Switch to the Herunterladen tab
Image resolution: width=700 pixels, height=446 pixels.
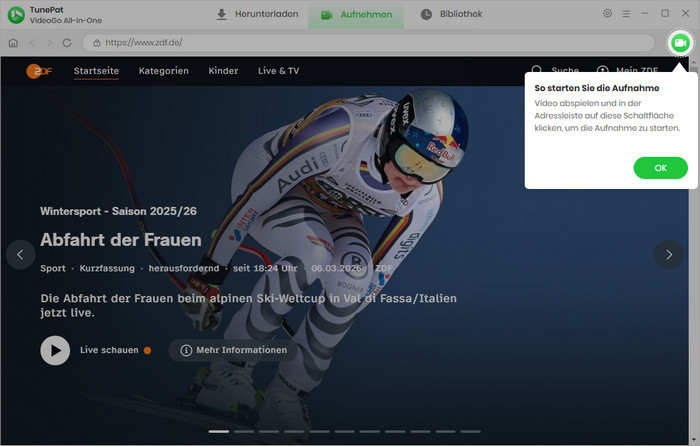[x=256, y=14]
